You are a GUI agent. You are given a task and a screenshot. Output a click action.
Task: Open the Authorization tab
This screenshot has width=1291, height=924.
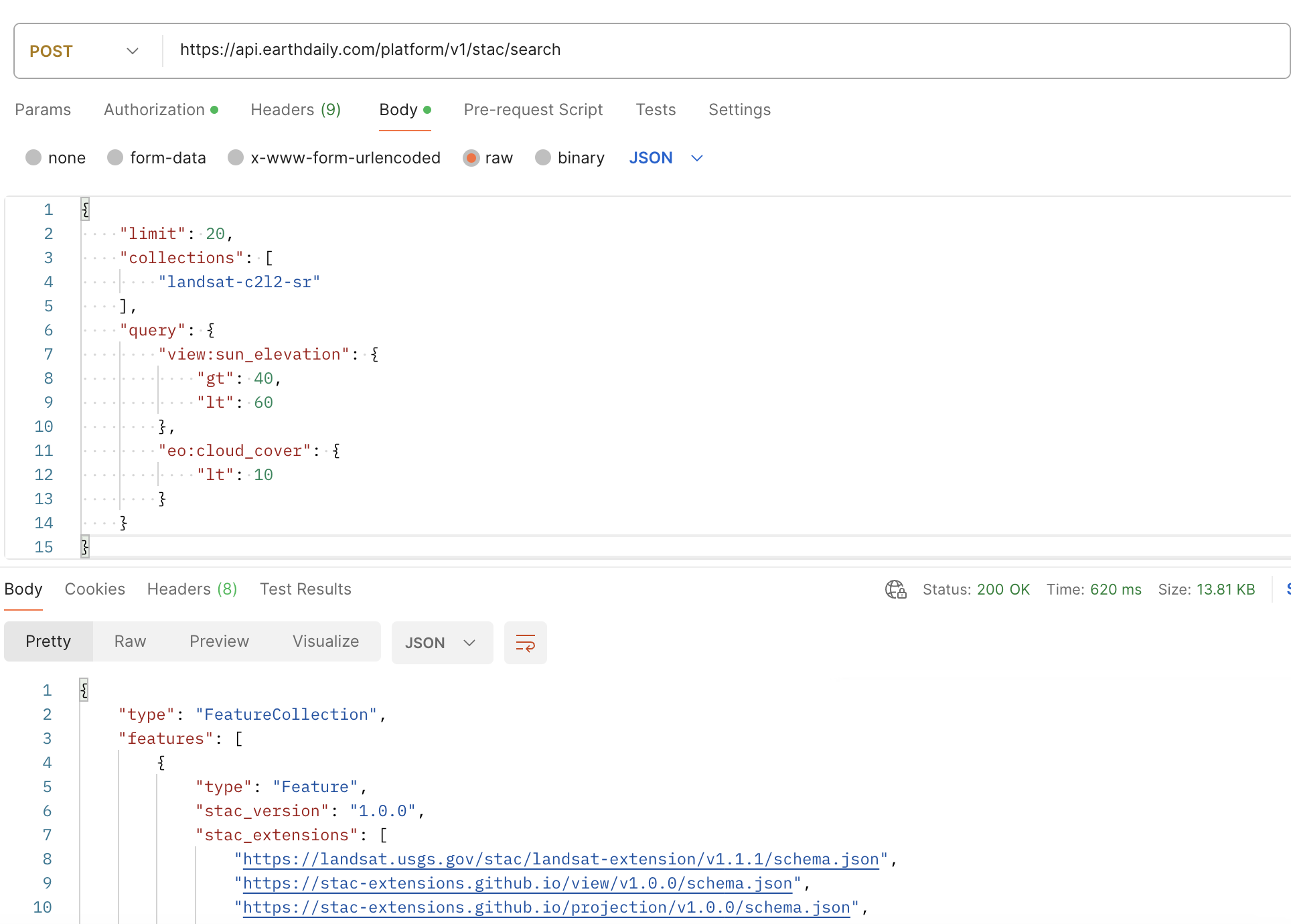click(161, 110)
